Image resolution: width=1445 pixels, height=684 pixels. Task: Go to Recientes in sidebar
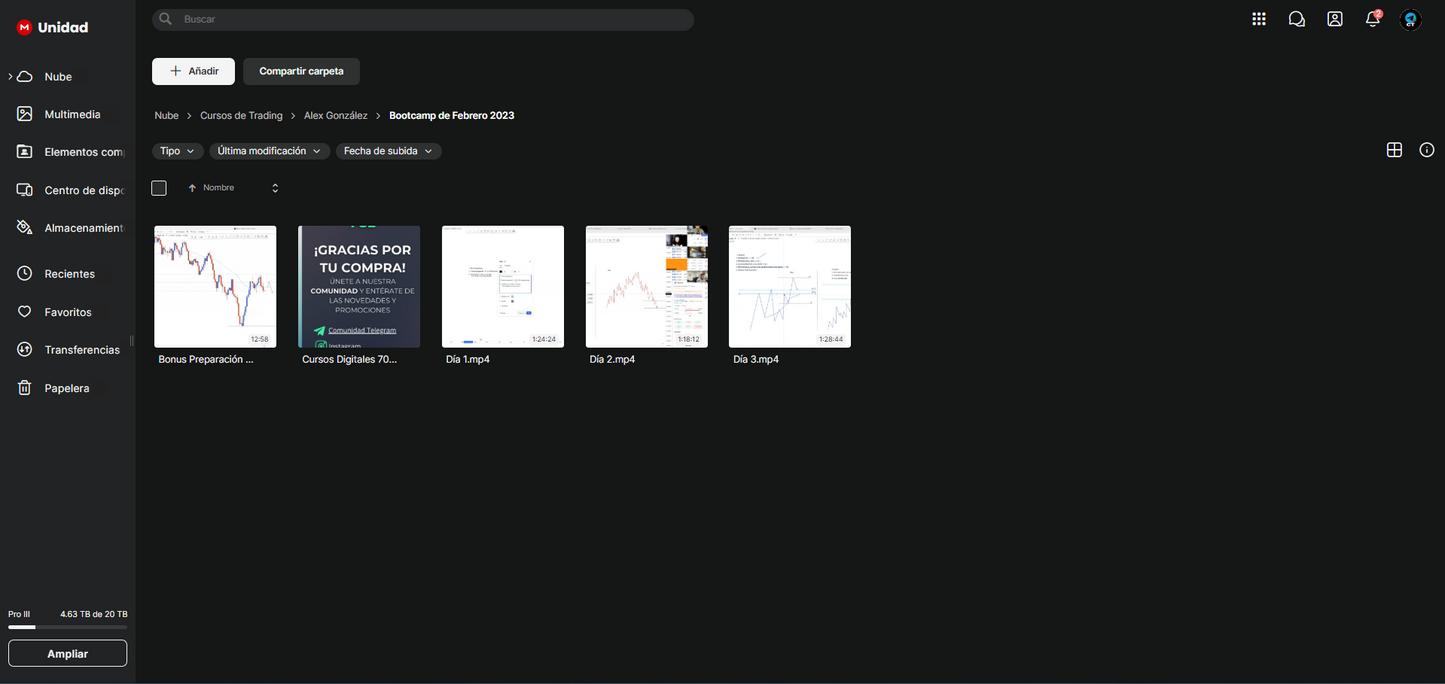point(69,274)
